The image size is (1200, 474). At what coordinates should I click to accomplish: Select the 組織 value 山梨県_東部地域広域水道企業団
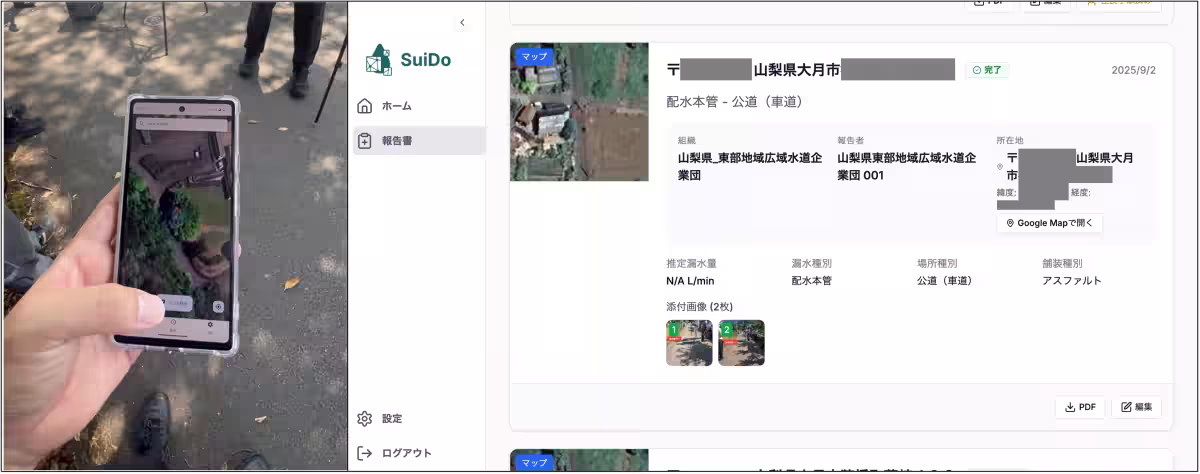(750, 166)
